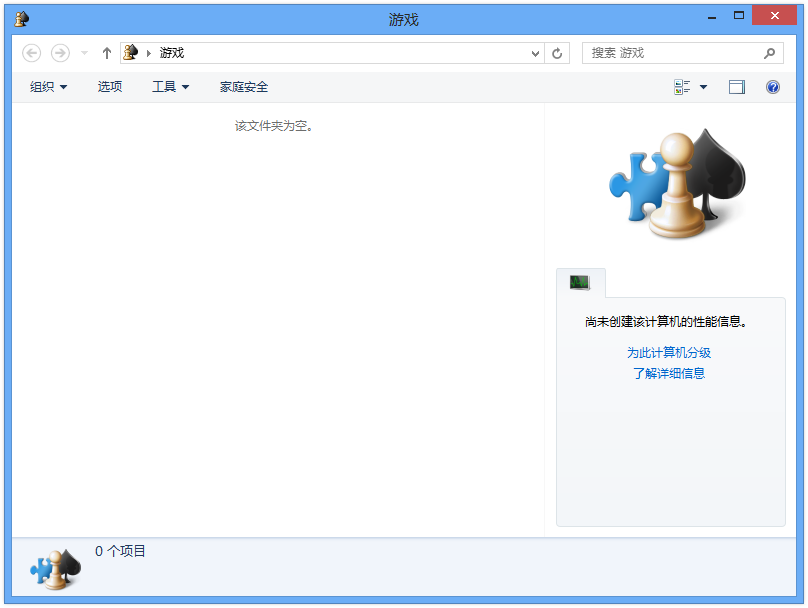Click the search magnifier icon
808x608 pixels.
point(769,53)
